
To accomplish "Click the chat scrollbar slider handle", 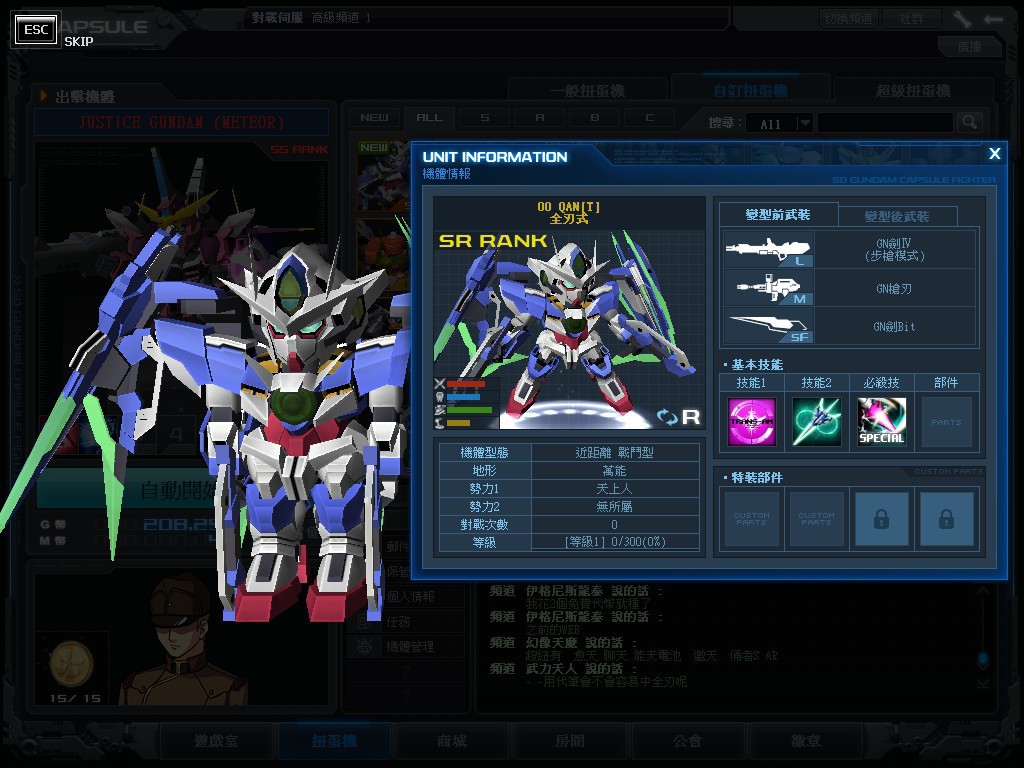I will coord(983,658).
